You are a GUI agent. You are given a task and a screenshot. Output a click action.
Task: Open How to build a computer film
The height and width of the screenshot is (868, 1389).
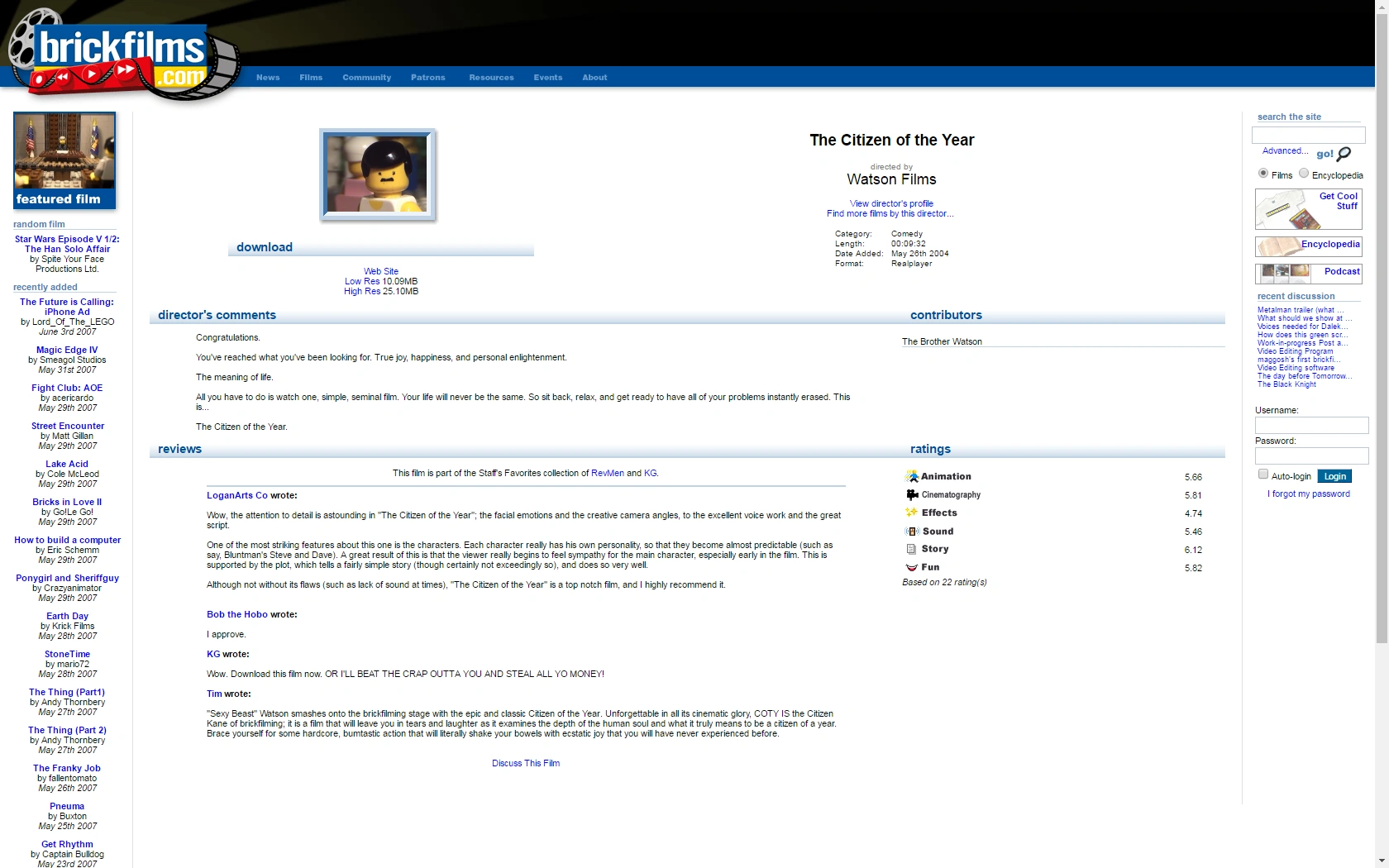click(x=67, y=540)
